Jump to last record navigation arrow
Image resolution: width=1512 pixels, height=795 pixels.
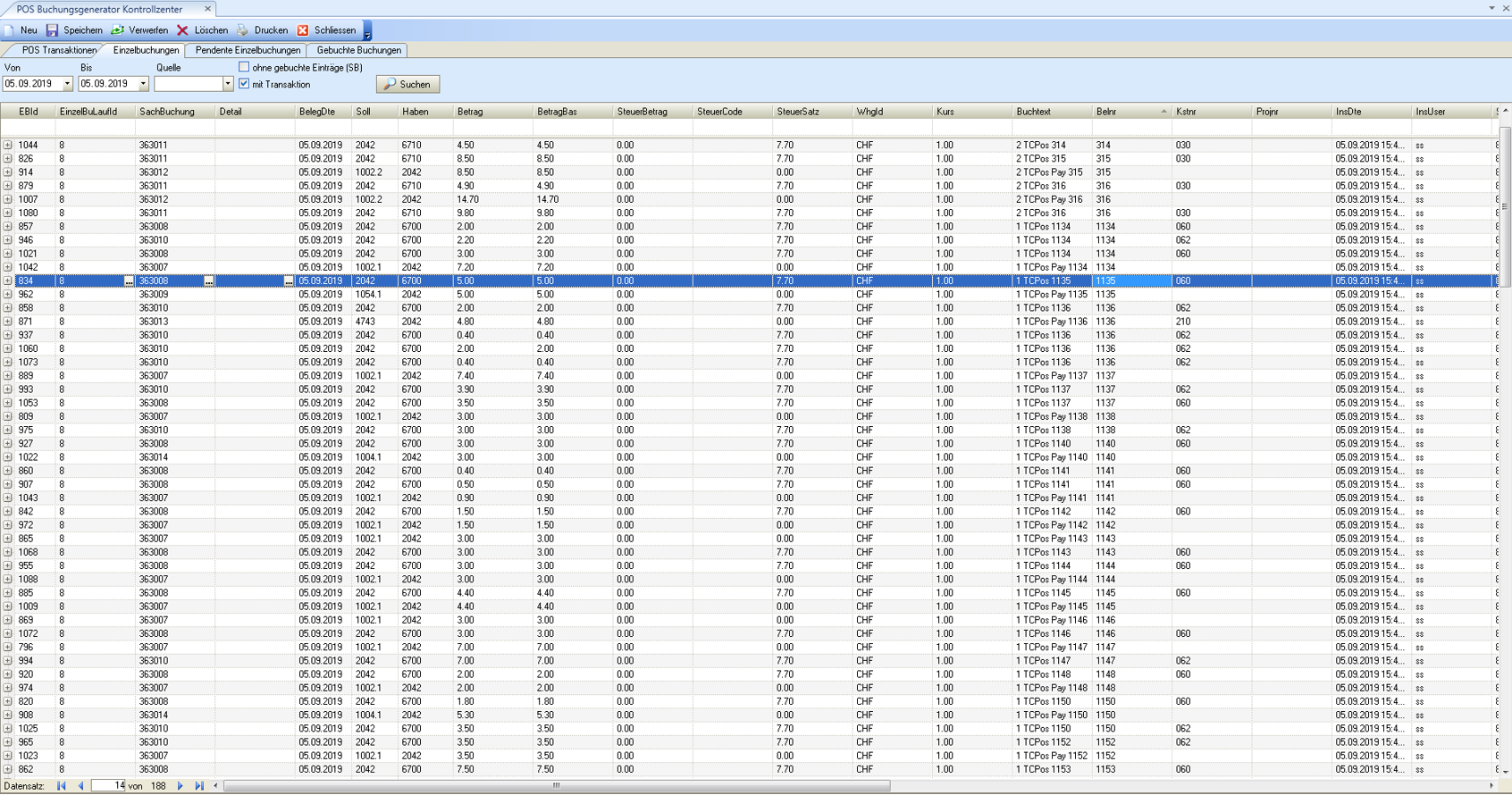[199, 786]
